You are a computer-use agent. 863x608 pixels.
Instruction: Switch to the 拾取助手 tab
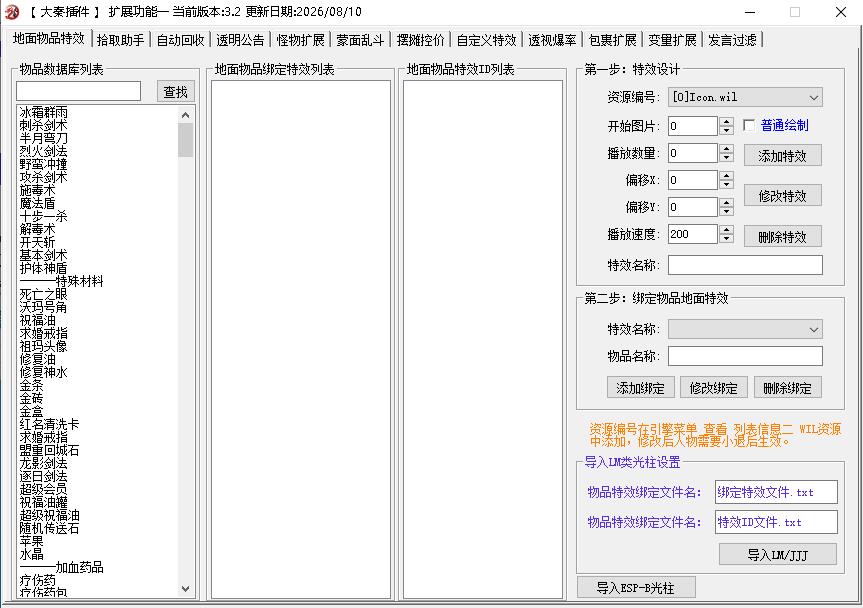tap(120, 40)
